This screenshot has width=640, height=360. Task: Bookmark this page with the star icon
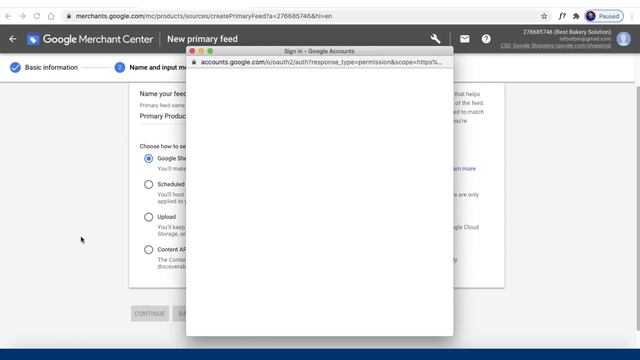point(544,16)
